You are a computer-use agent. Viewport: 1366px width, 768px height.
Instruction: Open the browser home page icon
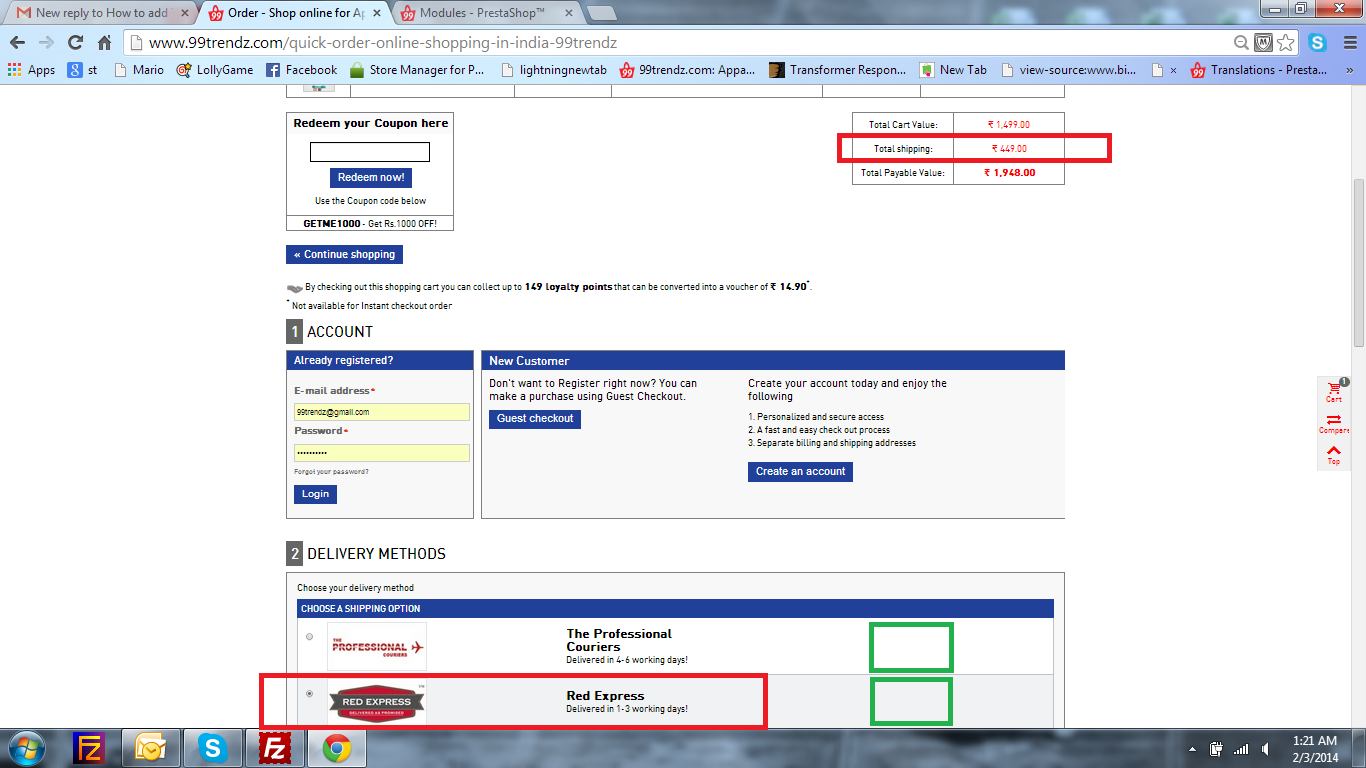click(104, 43)
